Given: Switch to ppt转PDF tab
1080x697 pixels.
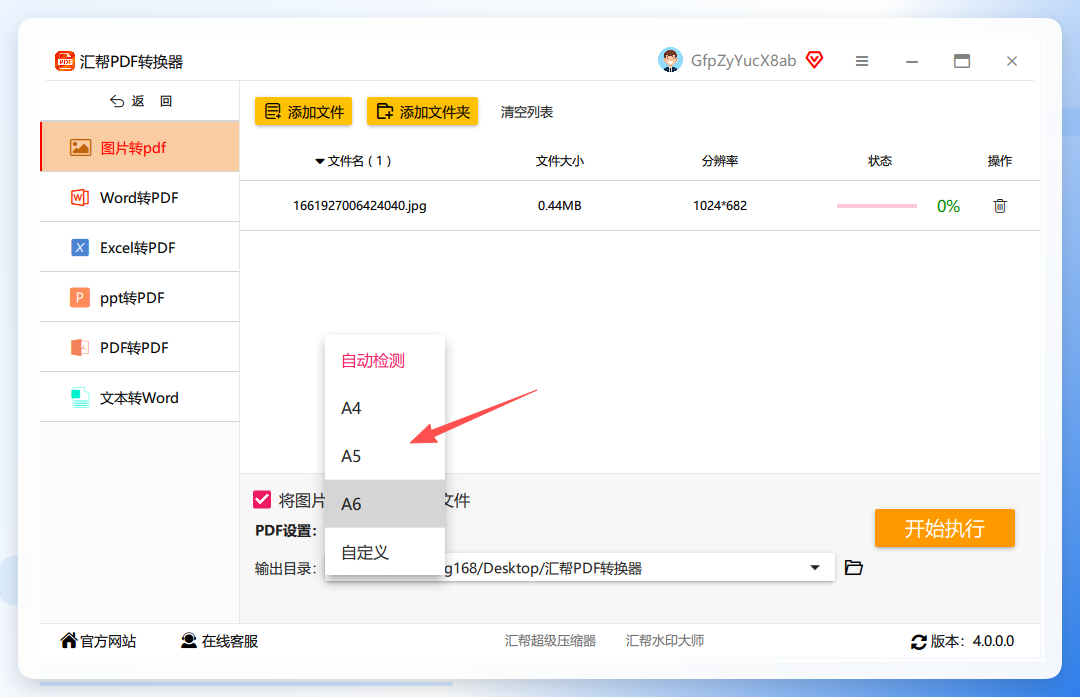Looking at the screenshot, I should point(140,298).
